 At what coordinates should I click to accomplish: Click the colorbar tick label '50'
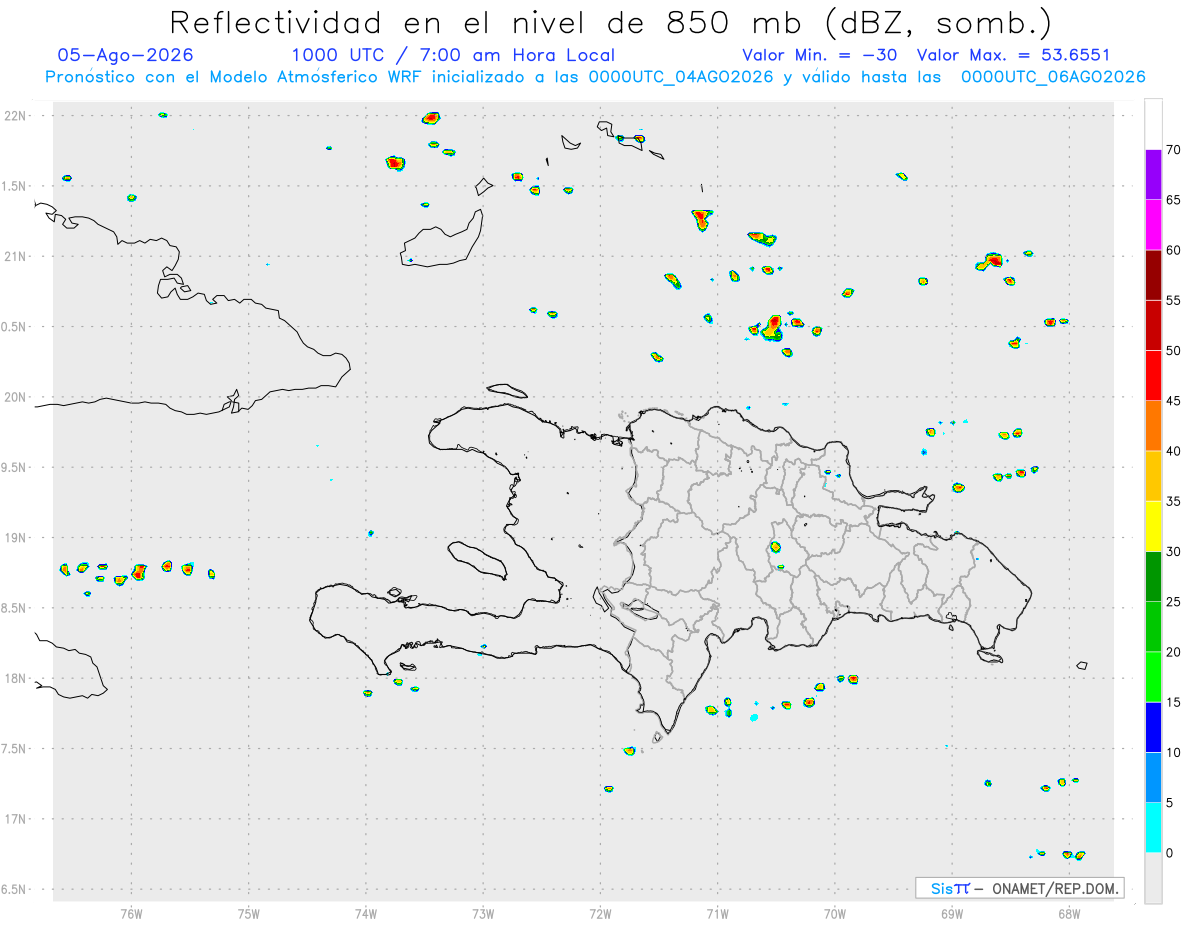click(1174, 351)
